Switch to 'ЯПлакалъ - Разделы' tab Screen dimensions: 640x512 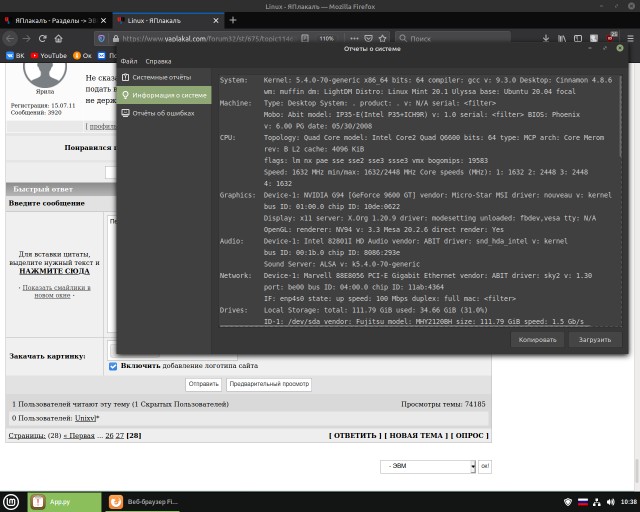click(55, 20)
